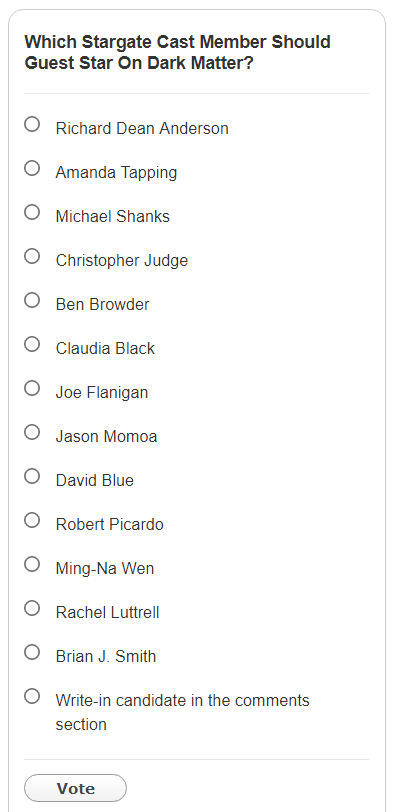Choose Rachel Luttrell in the poll
Screen dimensions: 396x812
32,608
